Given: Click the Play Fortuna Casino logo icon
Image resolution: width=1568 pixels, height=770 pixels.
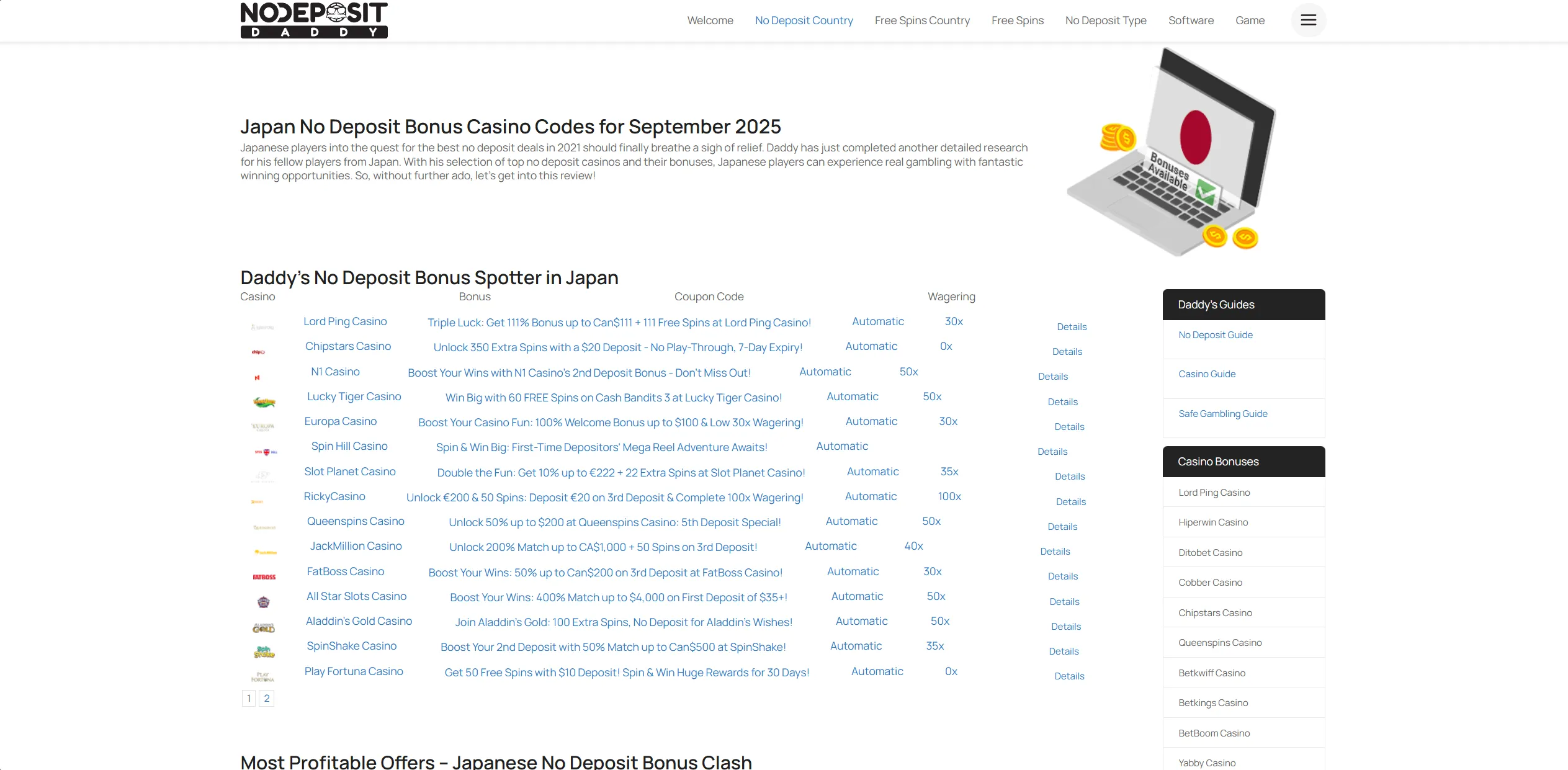Looking at the screenshot, I should (x=262, y=677).
